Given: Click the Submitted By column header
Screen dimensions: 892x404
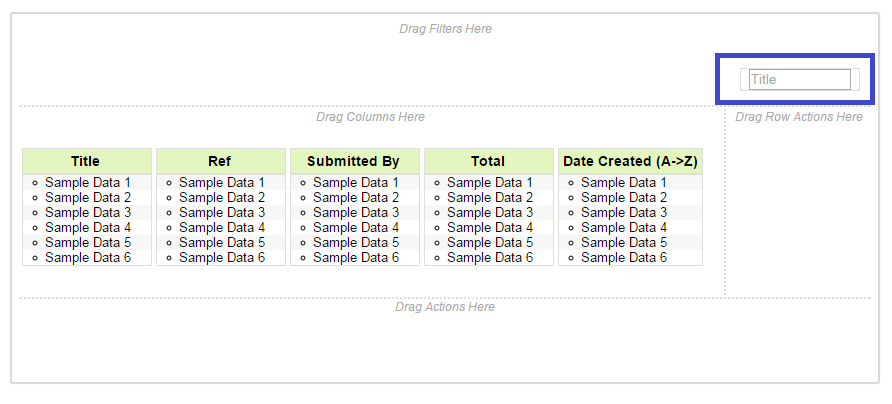Looking at the screenshot, I should [353, 161].
